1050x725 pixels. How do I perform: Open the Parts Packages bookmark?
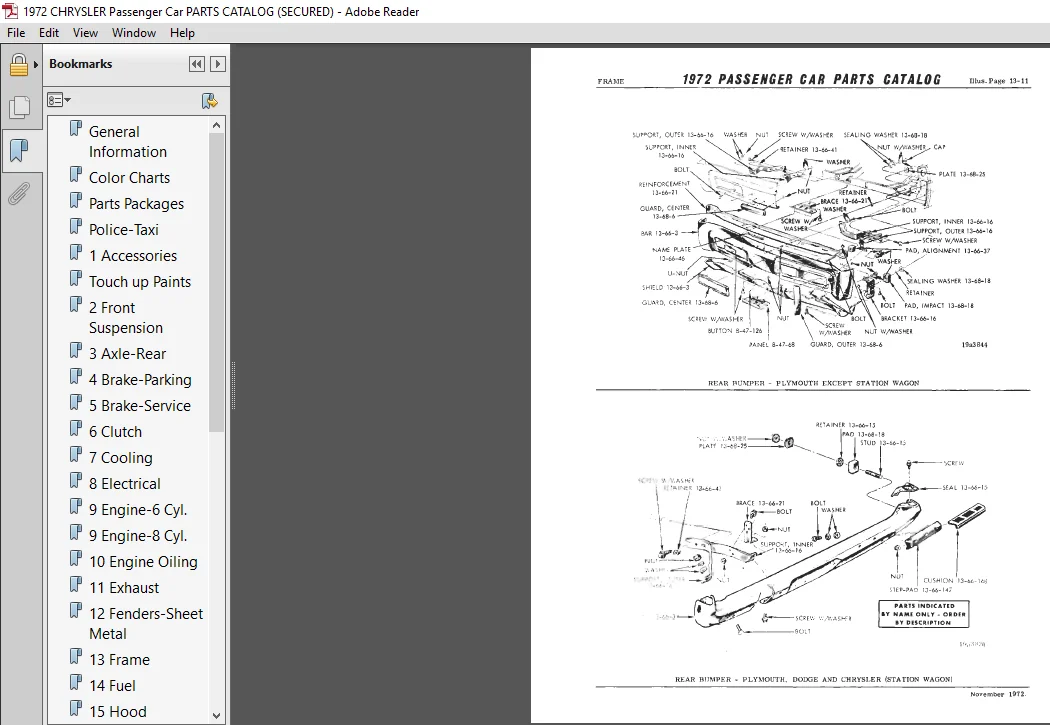(137, 204)
